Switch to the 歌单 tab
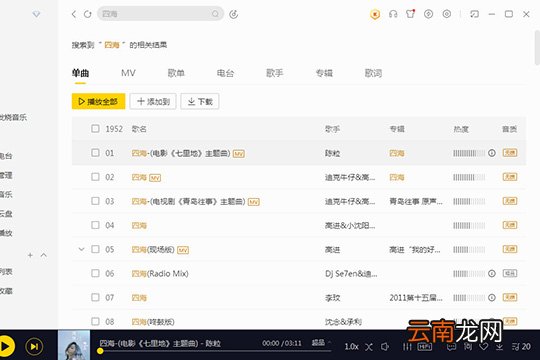The image size is (540, 360). [176, 73]
